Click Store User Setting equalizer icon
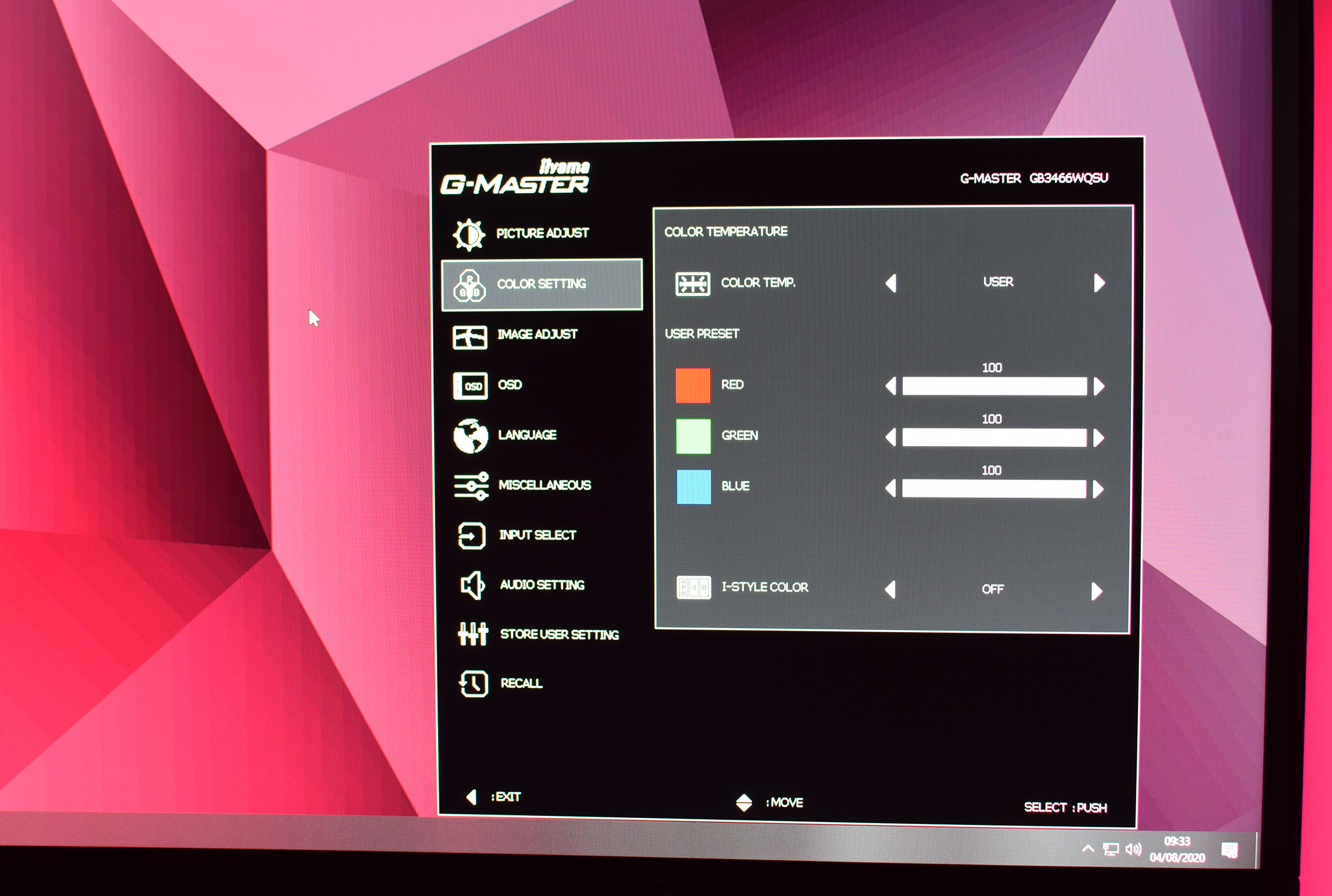 point(473,633)
